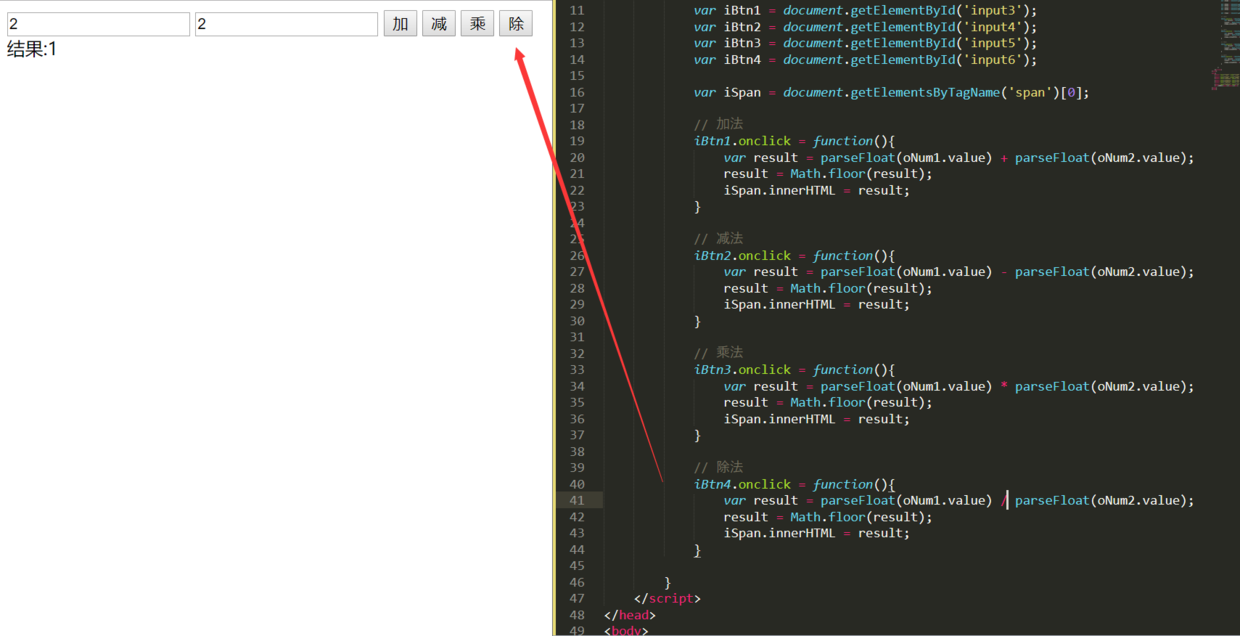The height and width of the screenshot is (636, 1240).
Task: Click the // 乘法 comment
Action: (x=718, y=353)
